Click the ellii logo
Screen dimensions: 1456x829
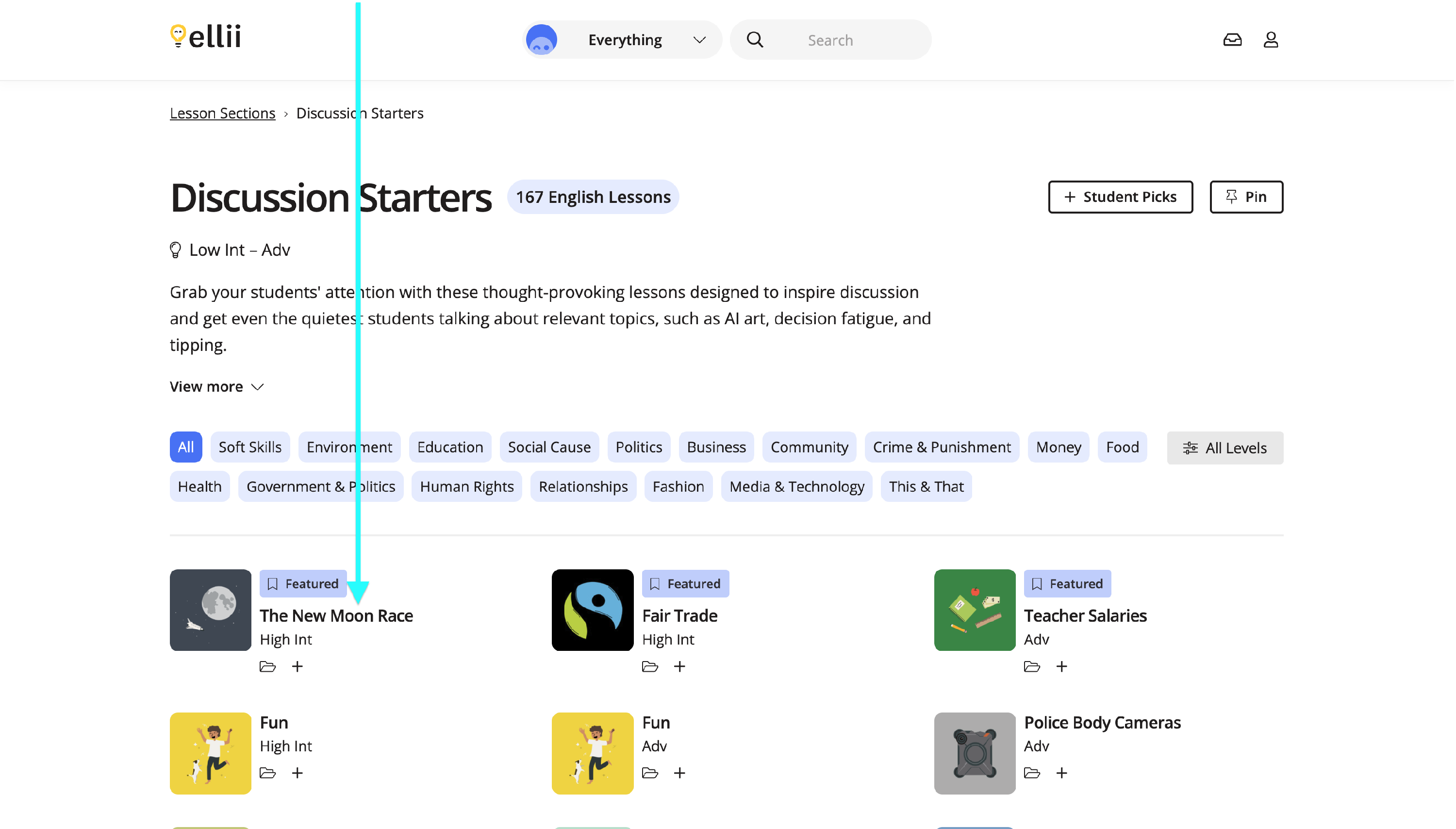coord(205,36)
